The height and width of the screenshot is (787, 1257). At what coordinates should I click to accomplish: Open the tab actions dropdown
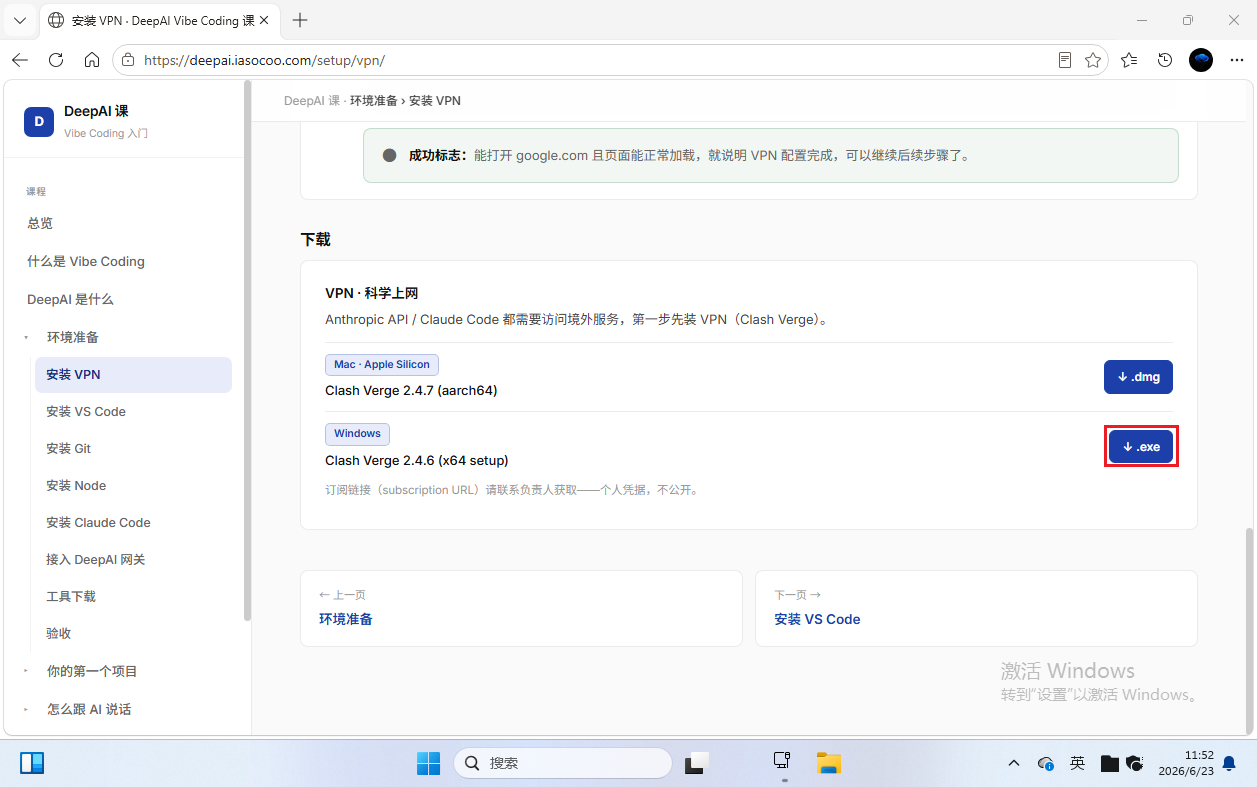click(20, 20)
